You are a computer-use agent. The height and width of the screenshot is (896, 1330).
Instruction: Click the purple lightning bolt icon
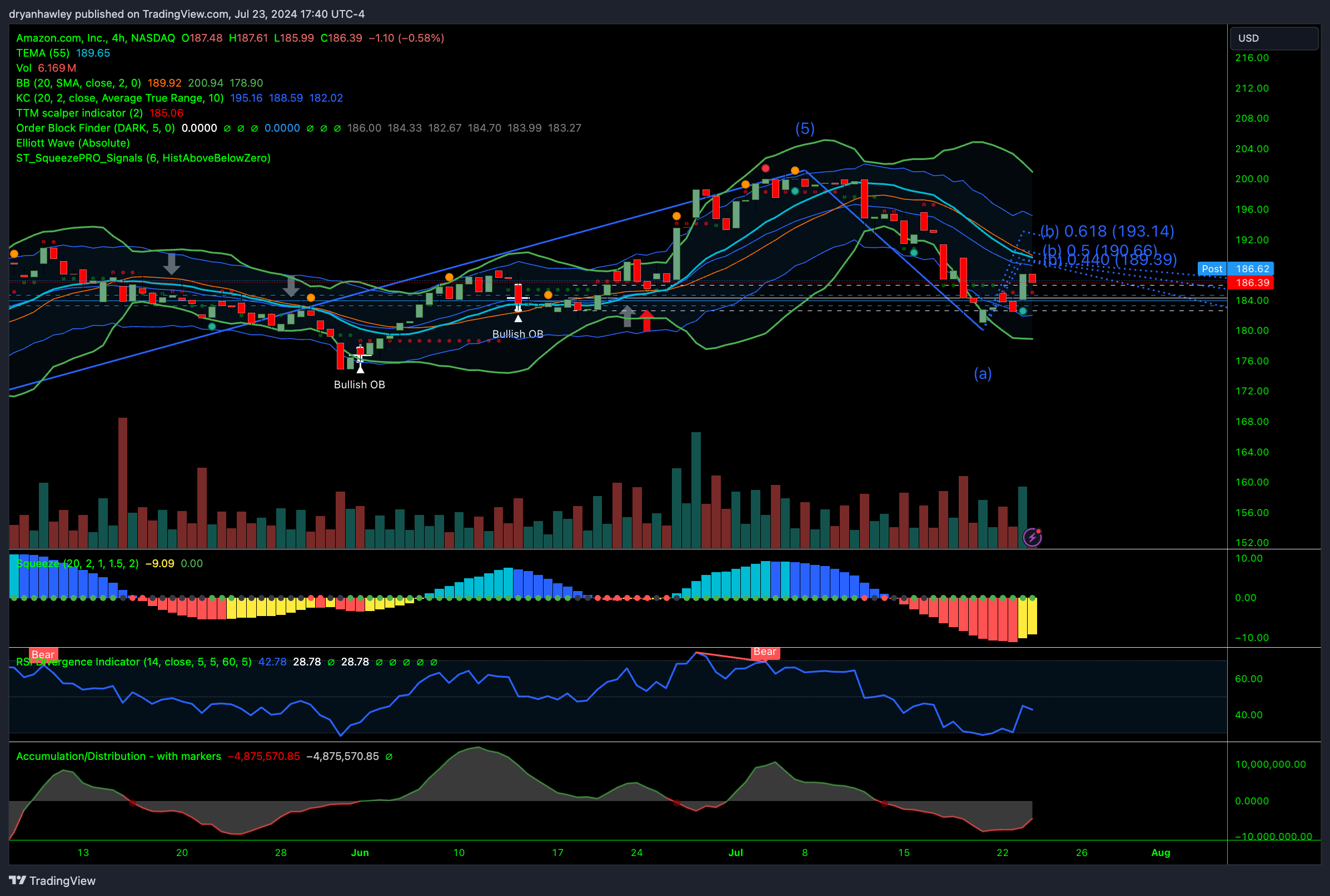(1032, 537)
